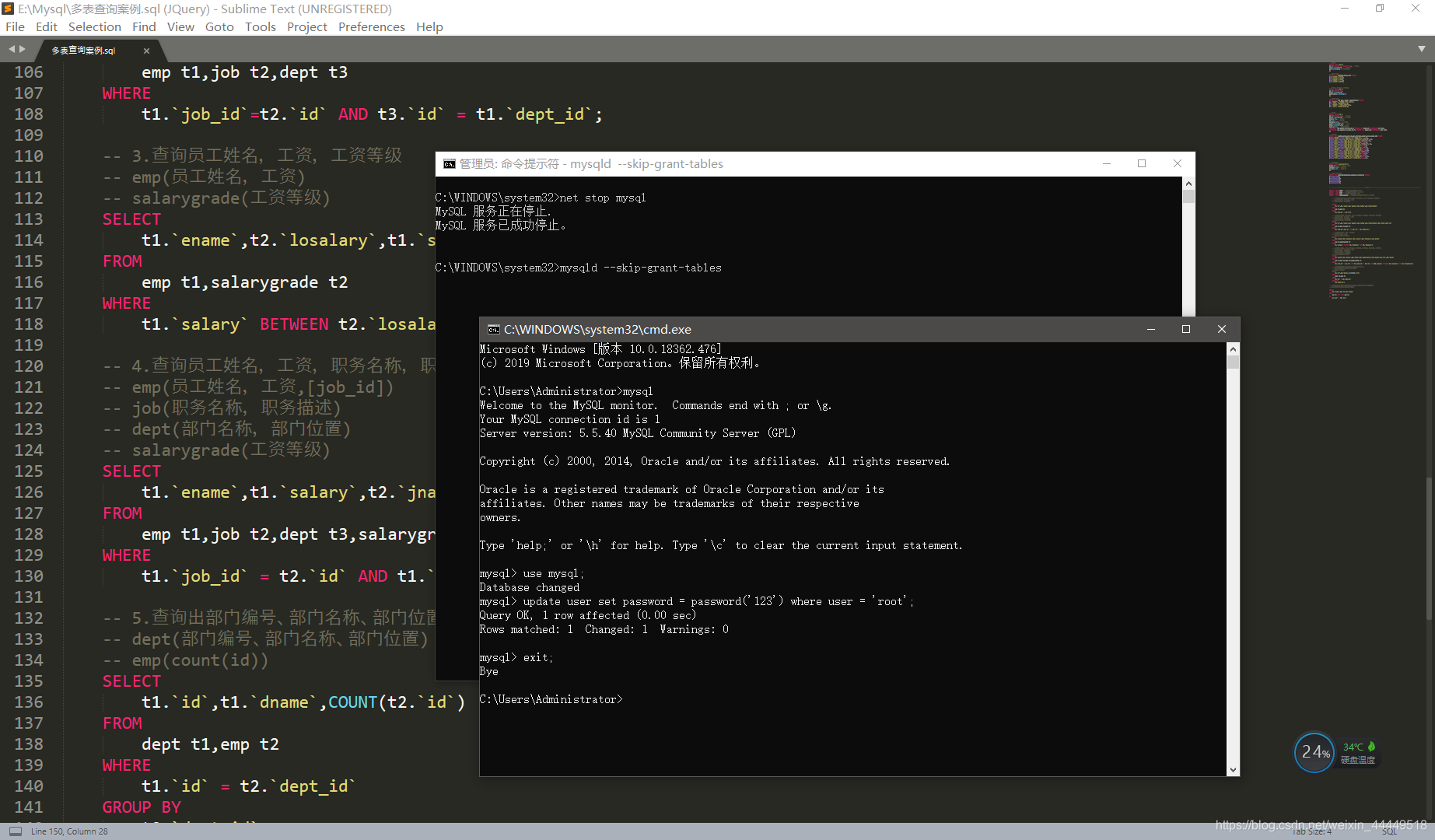1435x840 pixels.
Task: Close the 多表查询案例.sql tab
Action: pos(146,51)
